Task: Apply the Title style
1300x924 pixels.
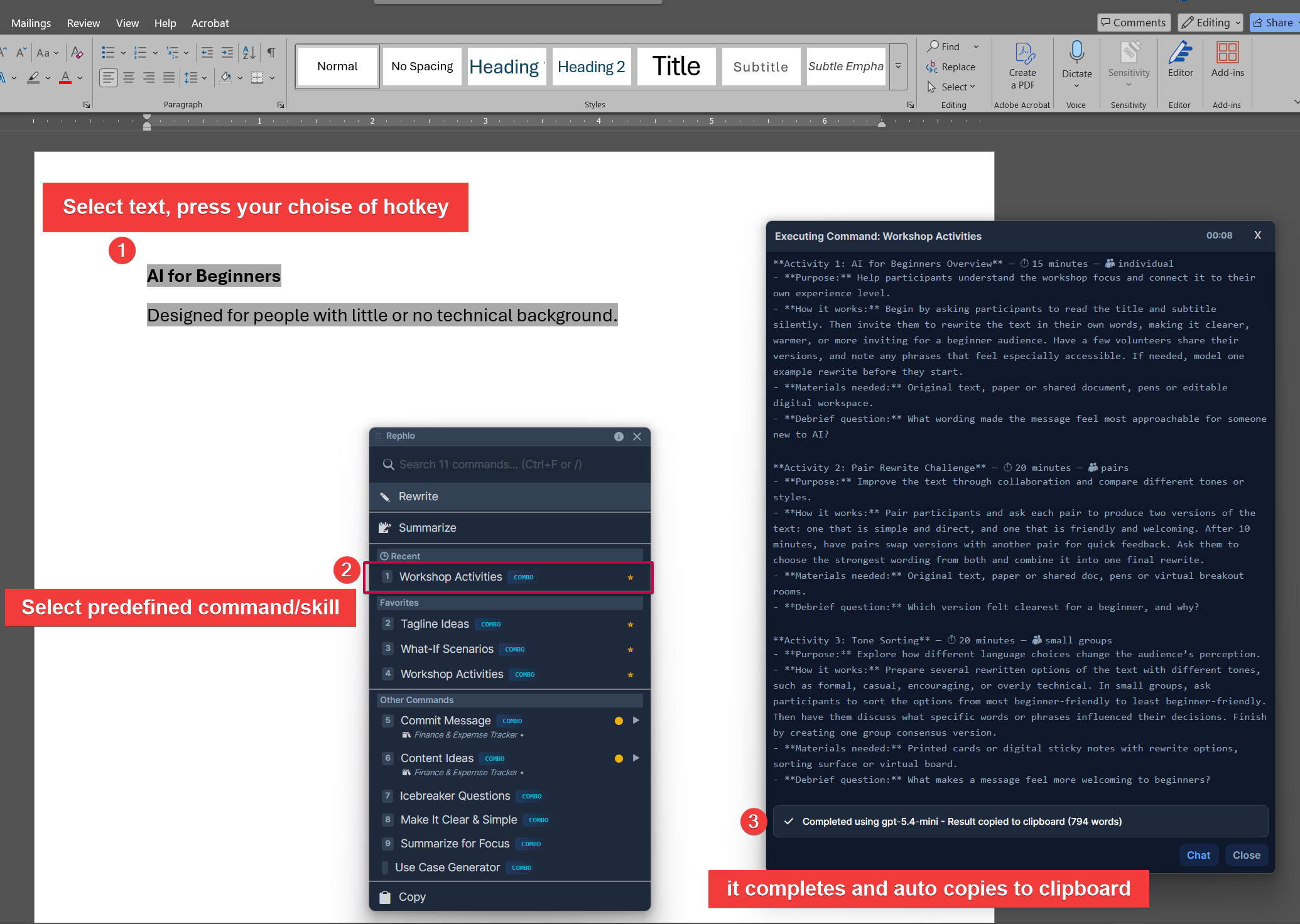Action: [x=676, y=67]
